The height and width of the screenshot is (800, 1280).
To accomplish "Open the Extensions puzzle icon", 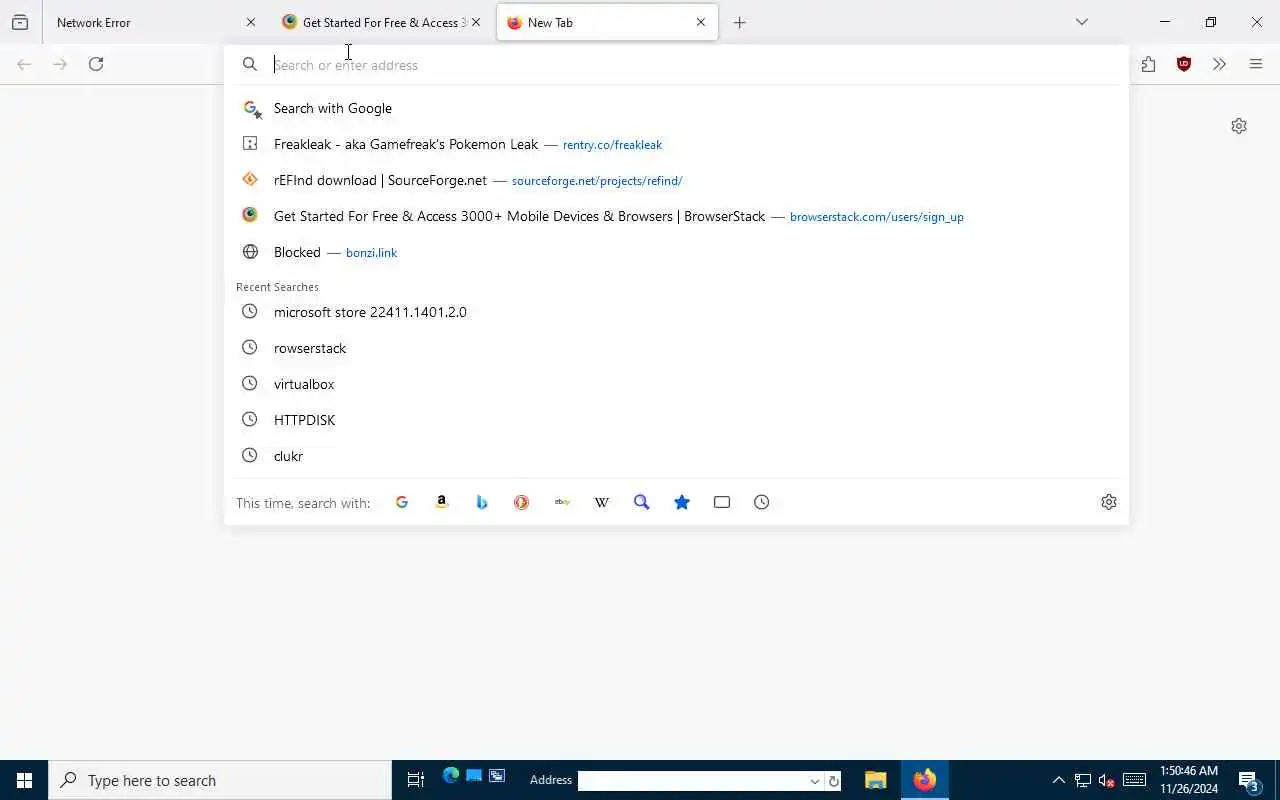I will [x=1148, y=64].
